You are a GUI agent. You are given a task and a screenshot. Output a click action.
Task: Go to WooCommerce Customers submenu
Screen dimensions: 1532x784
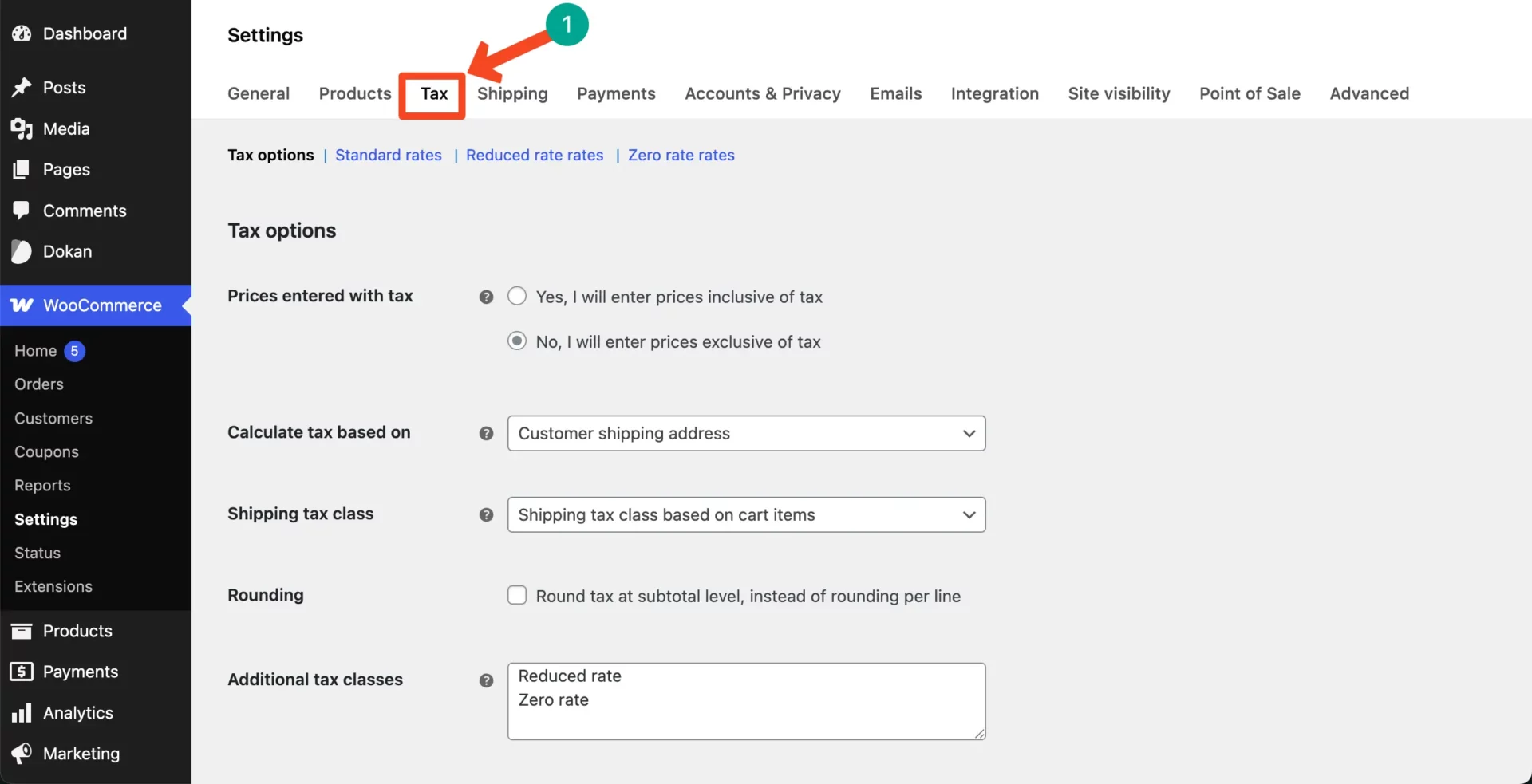point(53,418)
